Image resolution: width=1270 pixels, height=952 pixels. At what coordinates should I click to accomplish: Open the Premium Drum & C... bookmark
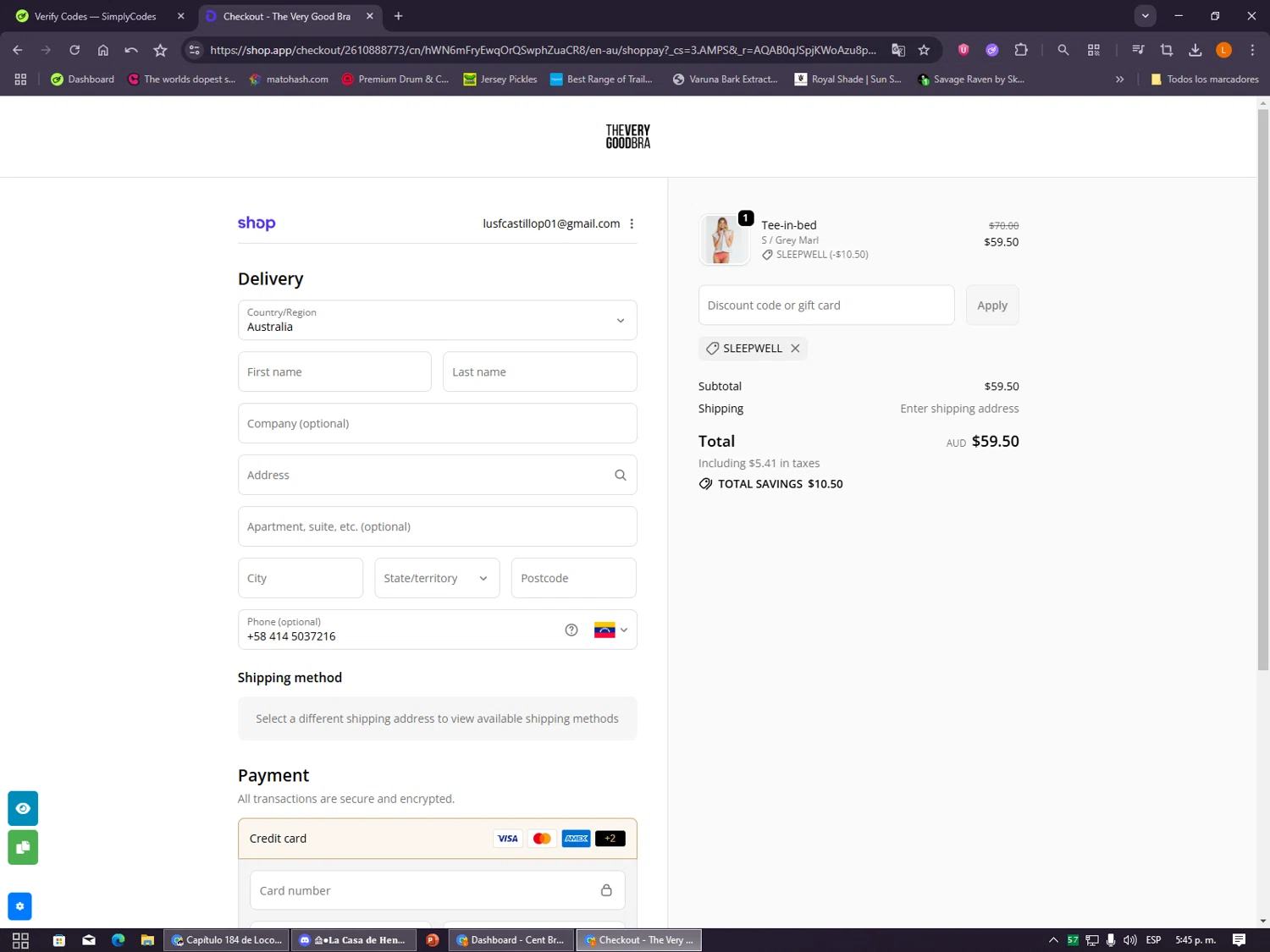pyautogui.click(x=395, y=79)
